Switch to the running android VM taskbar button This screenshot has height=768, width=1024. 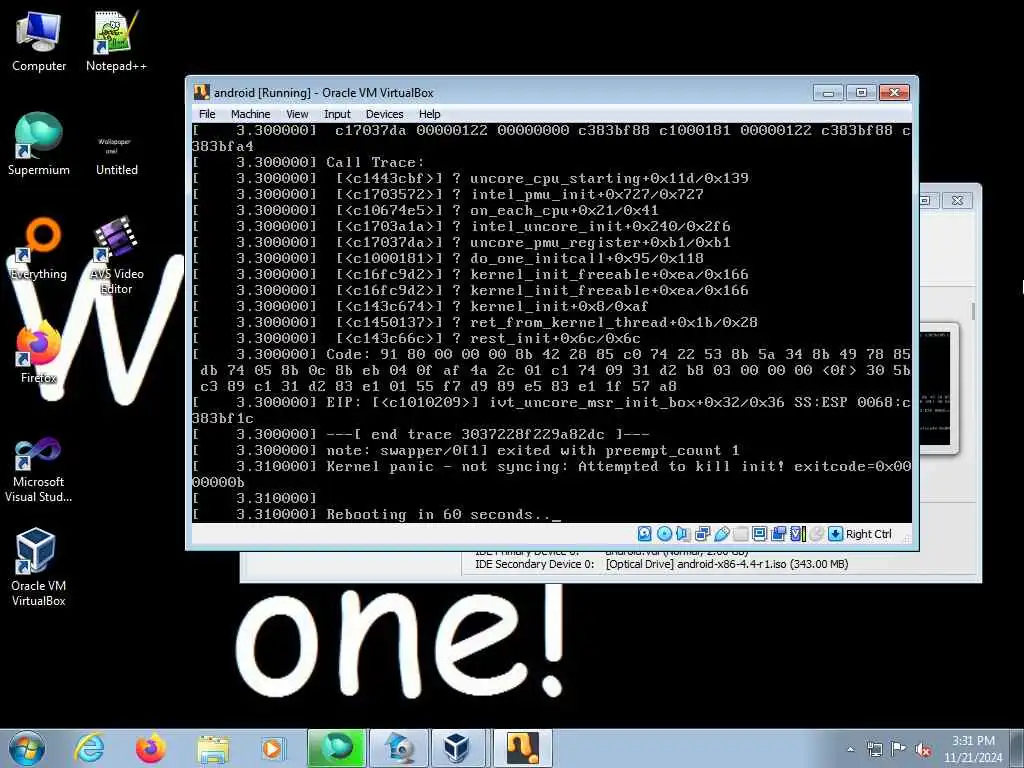pos(523,748)
